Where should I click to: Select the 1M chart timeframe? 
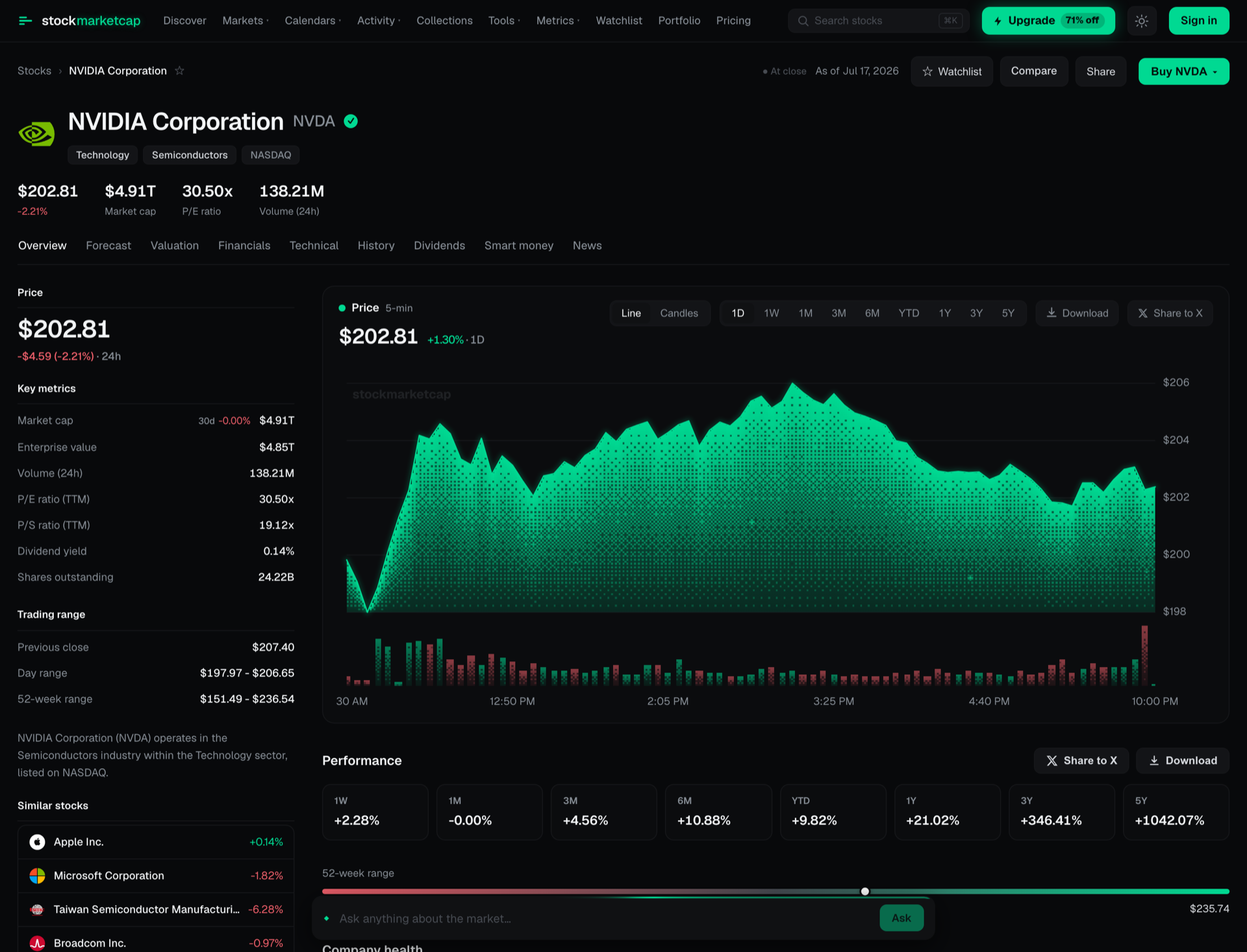pyautogui.click(x=805, y=313)
